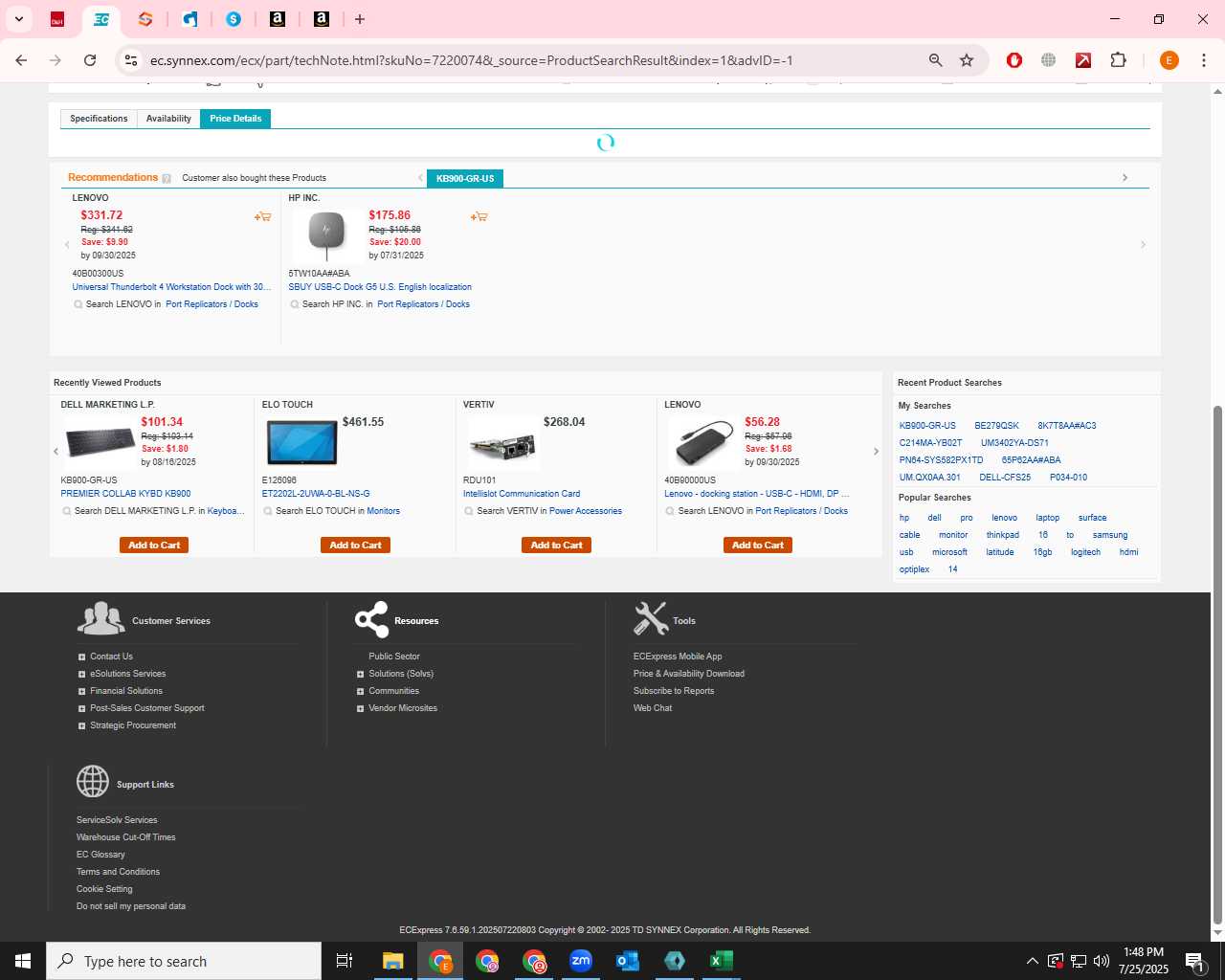The width and height of the screenshot is (1225, 980).
Task: Open new browser tab with plus button
Action: click(360, 19)
